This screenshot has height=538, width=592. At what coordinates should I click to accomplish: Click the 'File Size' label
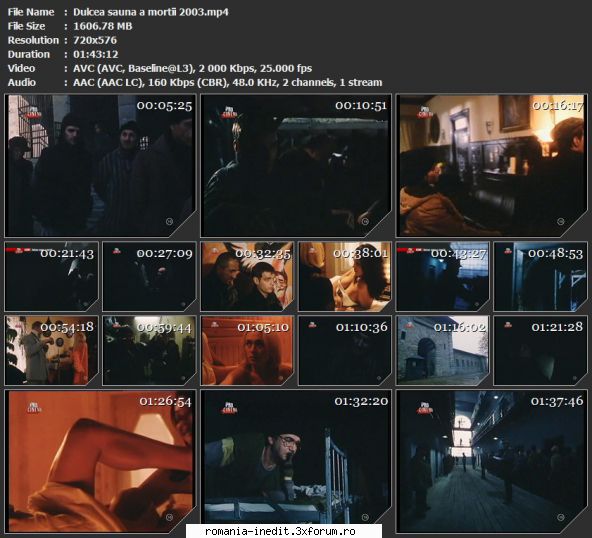(x=26, y=26)
